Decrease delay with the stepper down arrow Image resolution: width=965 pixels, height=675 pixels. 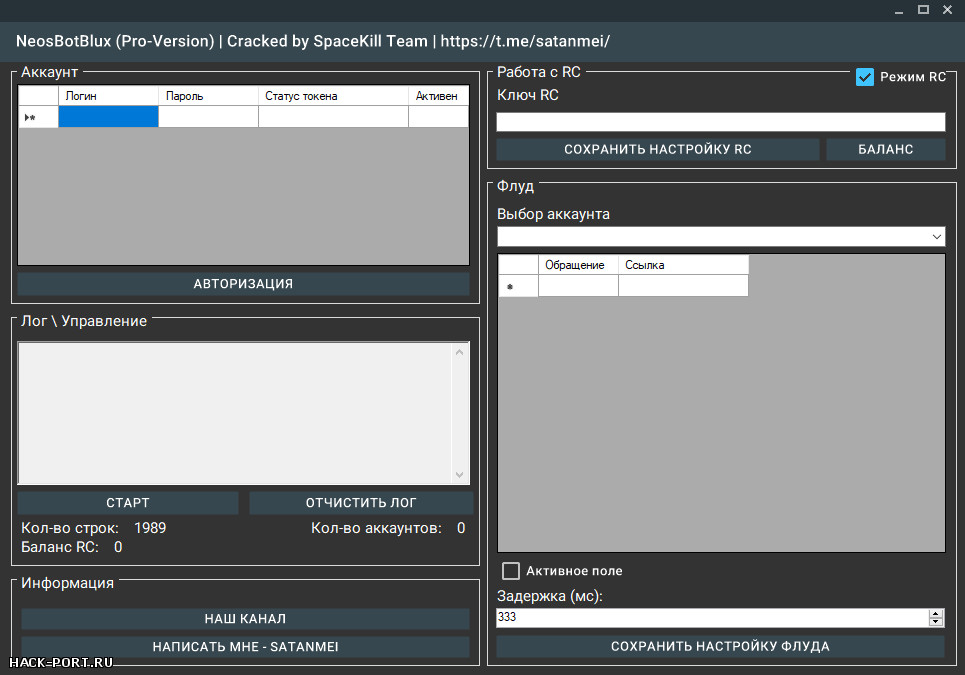pos(936,622)
